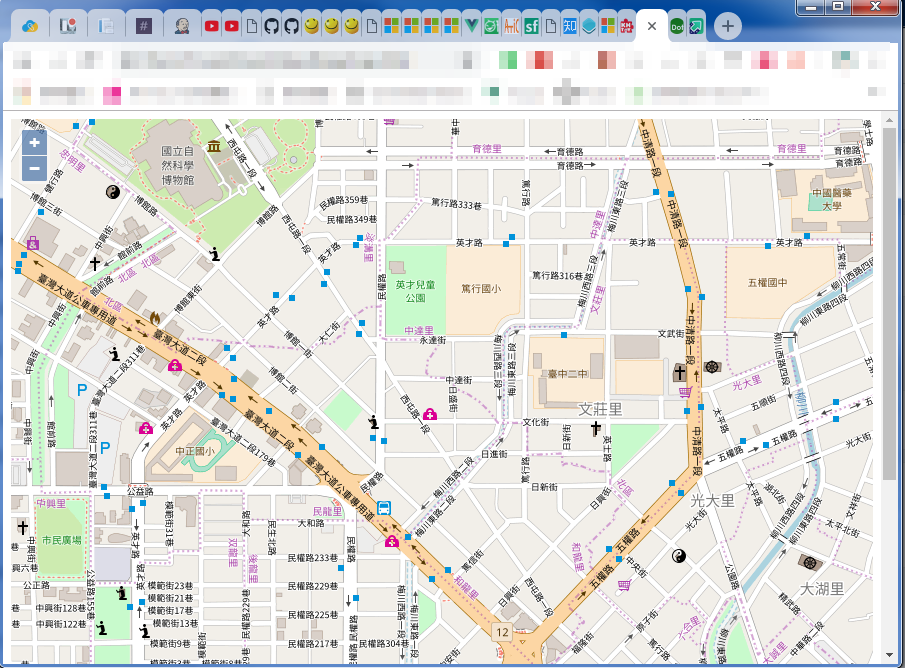This screenshot has height=668, width=905.
Task: Click Buddhist wheel icon near 光大里 label
Action: pyautogui.click(x=713, y=367)
